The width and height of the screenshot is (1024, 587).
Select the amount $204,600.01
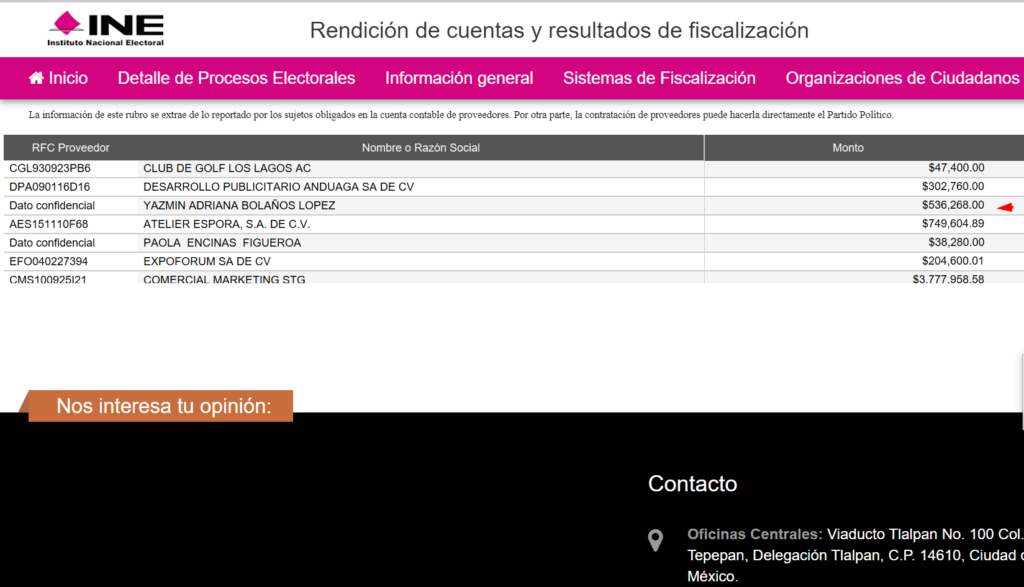tap(953, 261)
